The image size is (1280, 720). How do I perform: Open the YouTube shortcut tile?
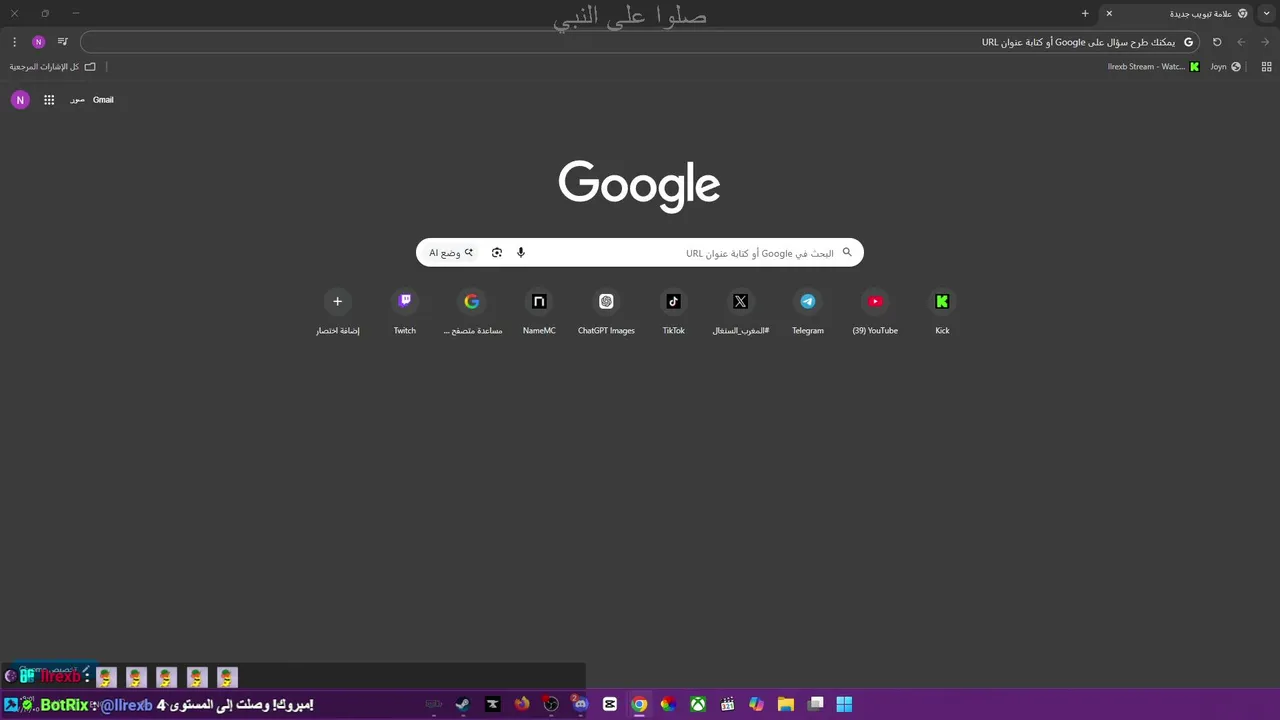875,312
